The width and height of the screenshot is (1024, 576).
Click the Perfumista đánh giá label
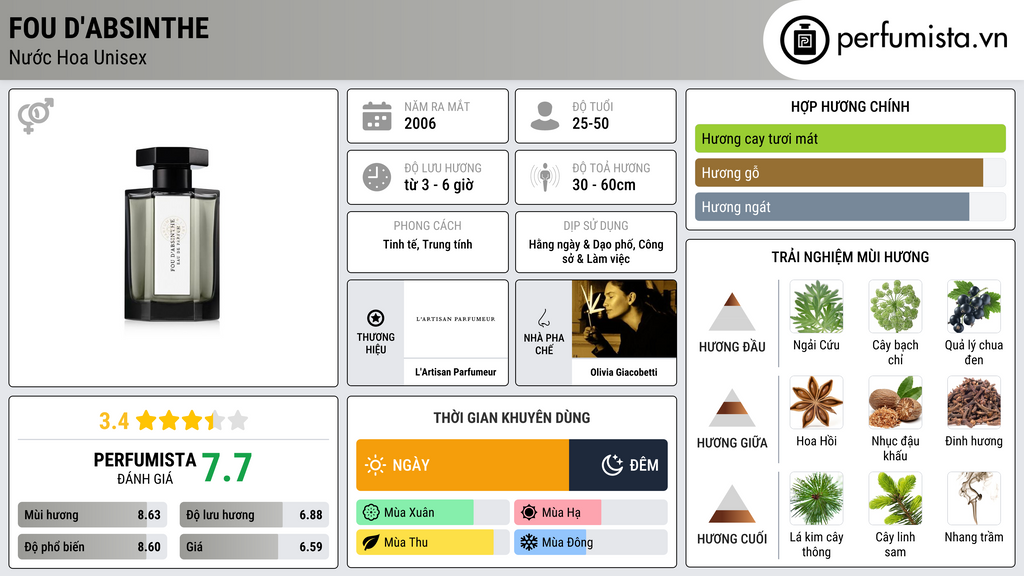coord(145,468)
